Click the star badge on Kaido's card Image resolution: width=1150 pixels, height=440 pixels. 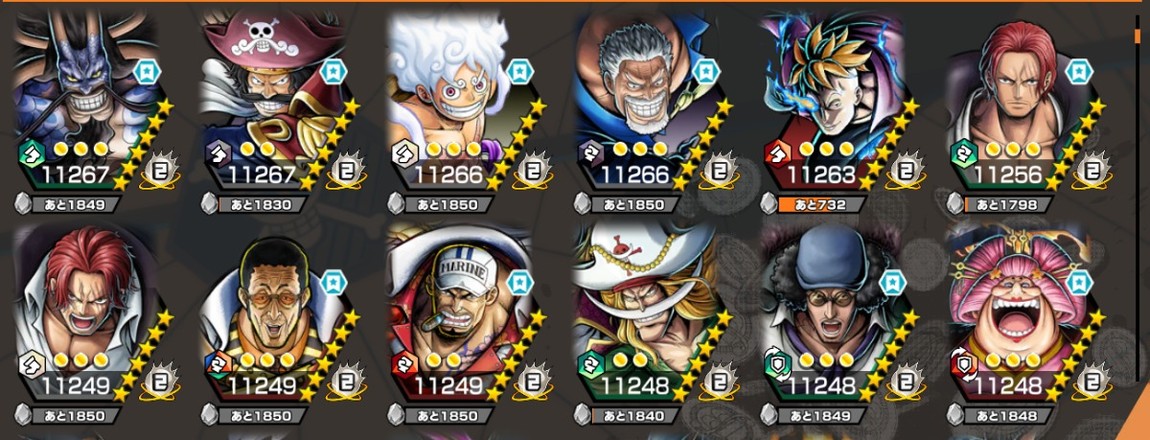point(147,71)
